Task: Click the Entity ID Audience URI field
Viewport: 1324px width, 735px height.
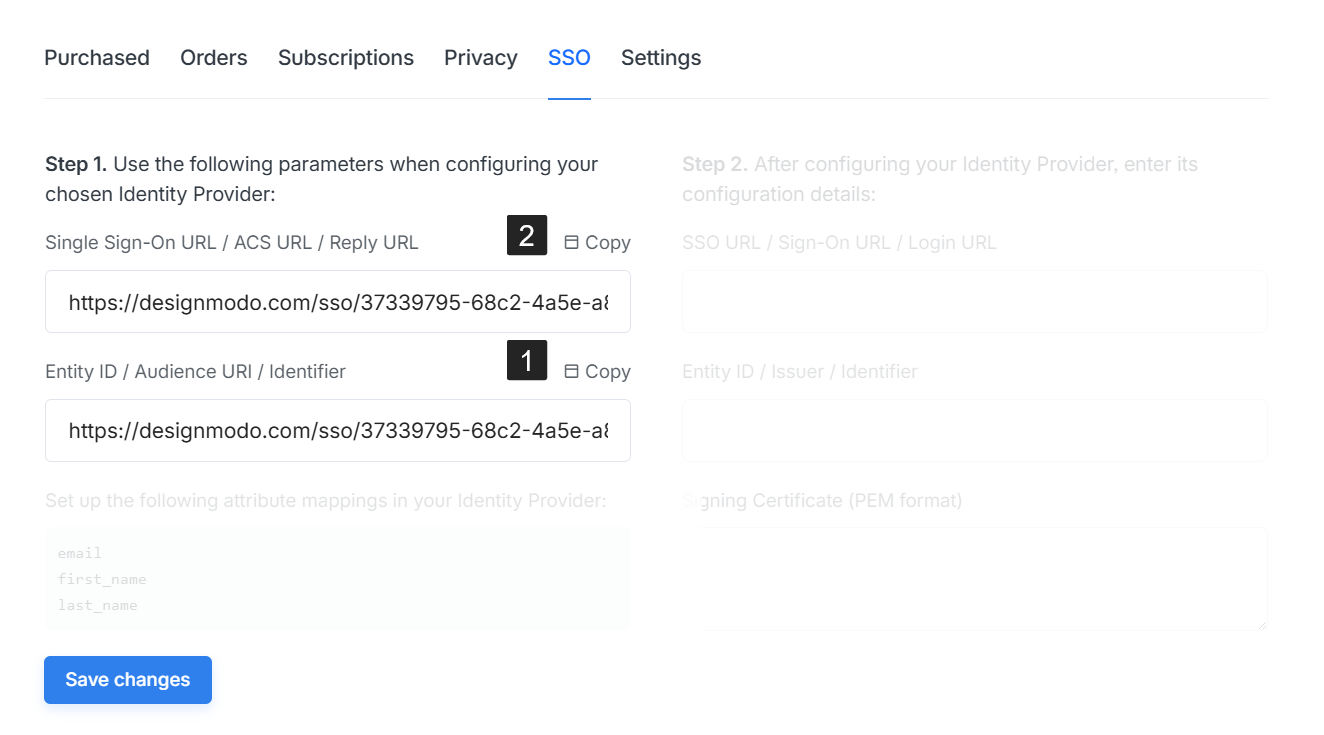Action: tap(338, 431)
